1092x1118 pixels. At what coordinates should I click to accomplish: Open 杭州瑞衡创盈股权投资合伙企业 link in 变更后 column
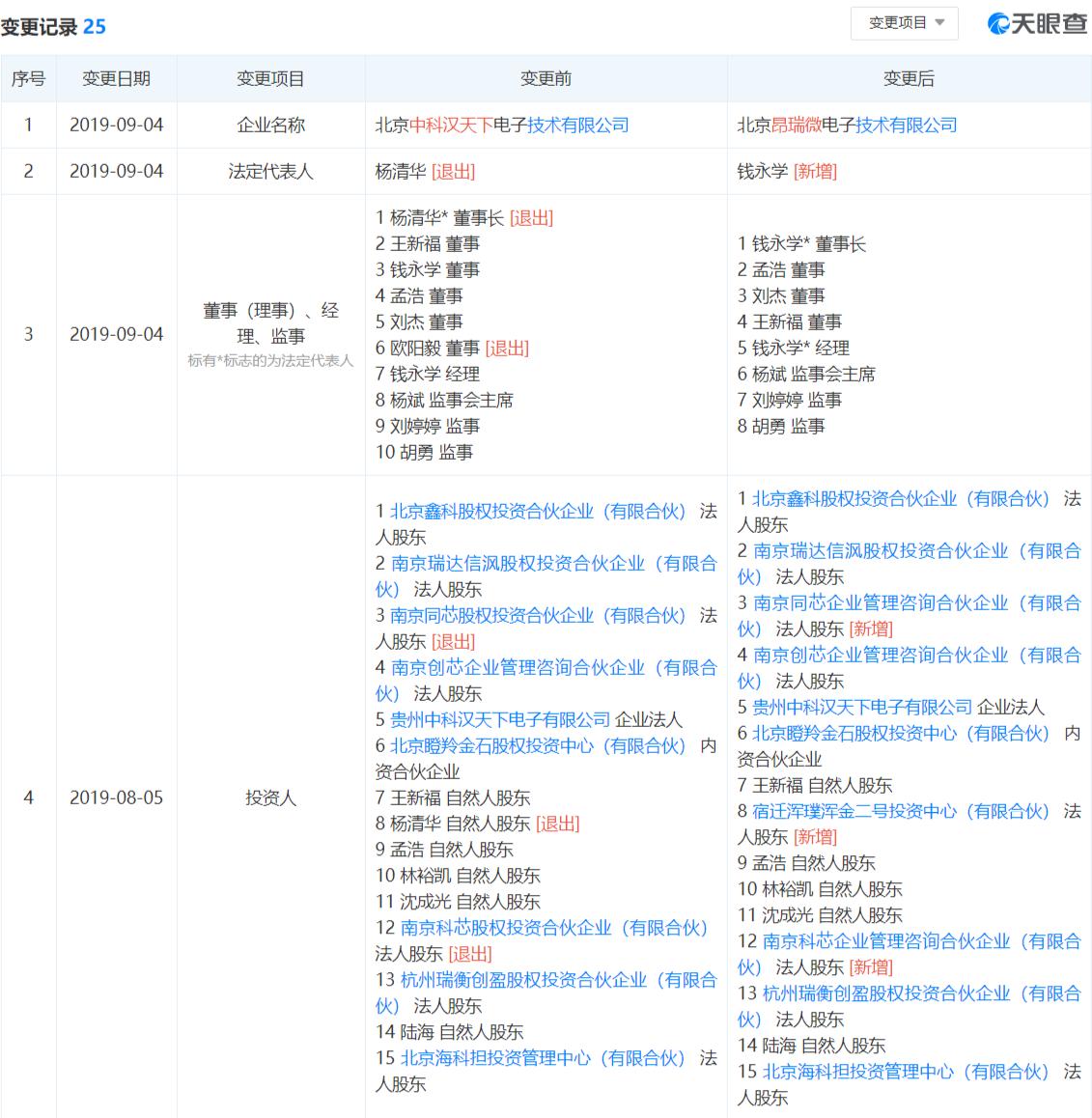click(909, 1006)
